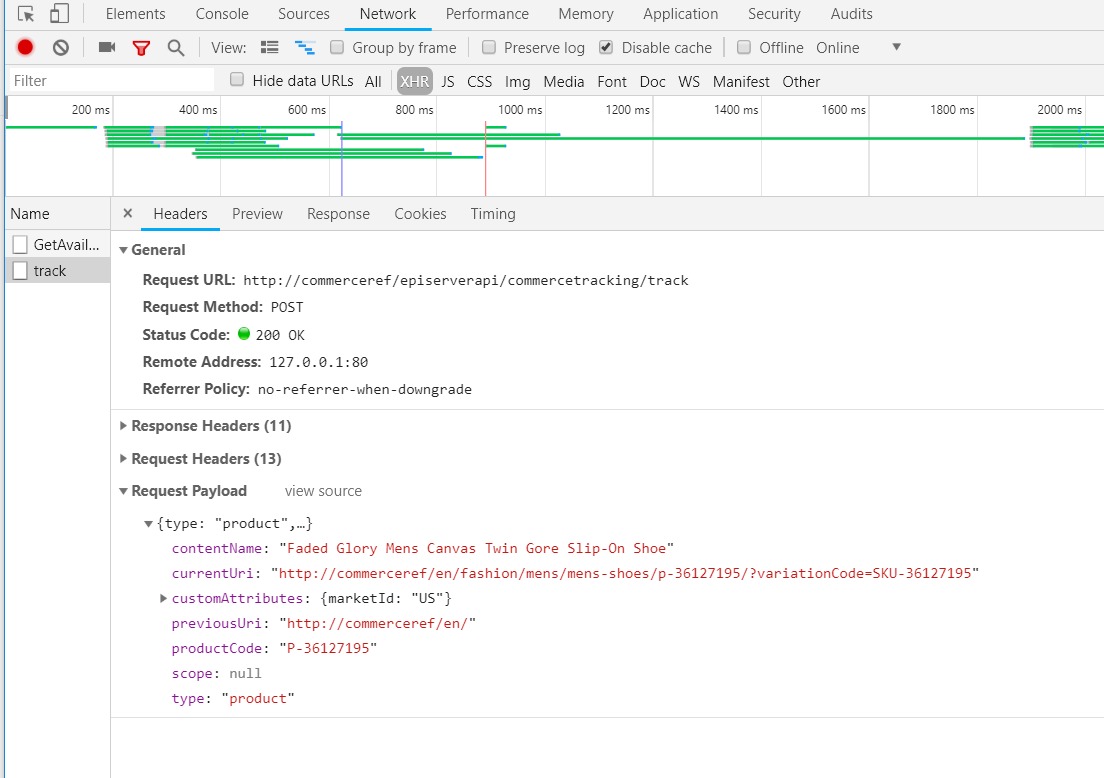Click the capture screenshots camera icon
1104x778 pixels.
coord(107,47)
